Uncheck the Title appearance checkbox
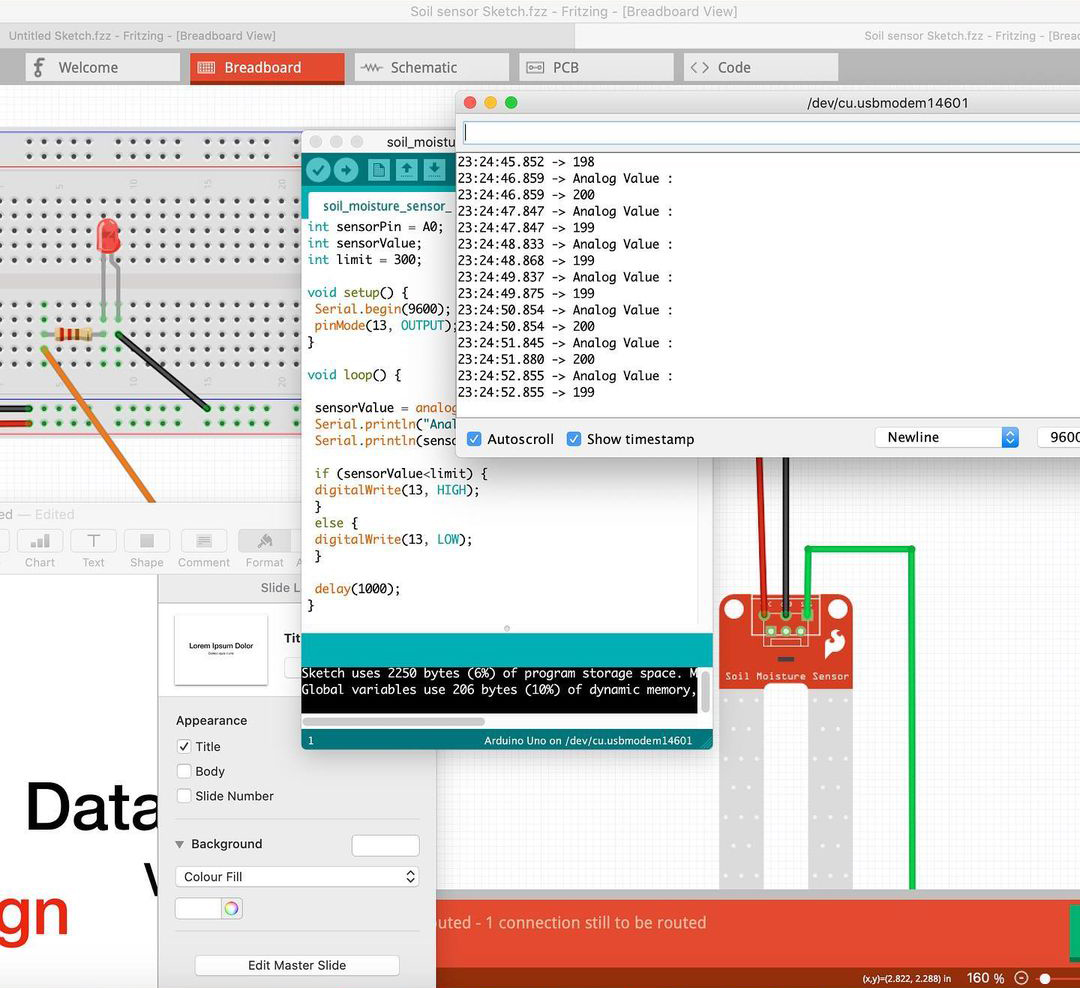The image size is (1080, 988). coord(184,746)
